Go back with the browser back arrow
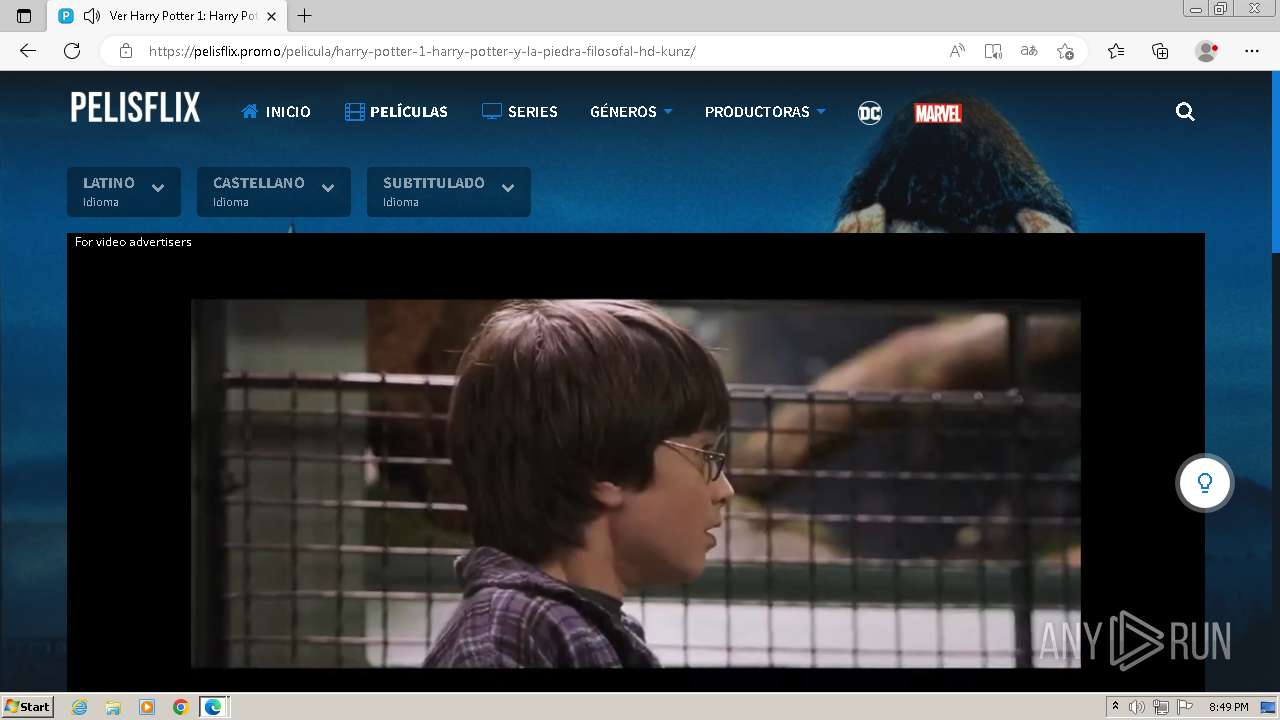The height and width of the screenshot is (720, 1280). tap(28, 51)
